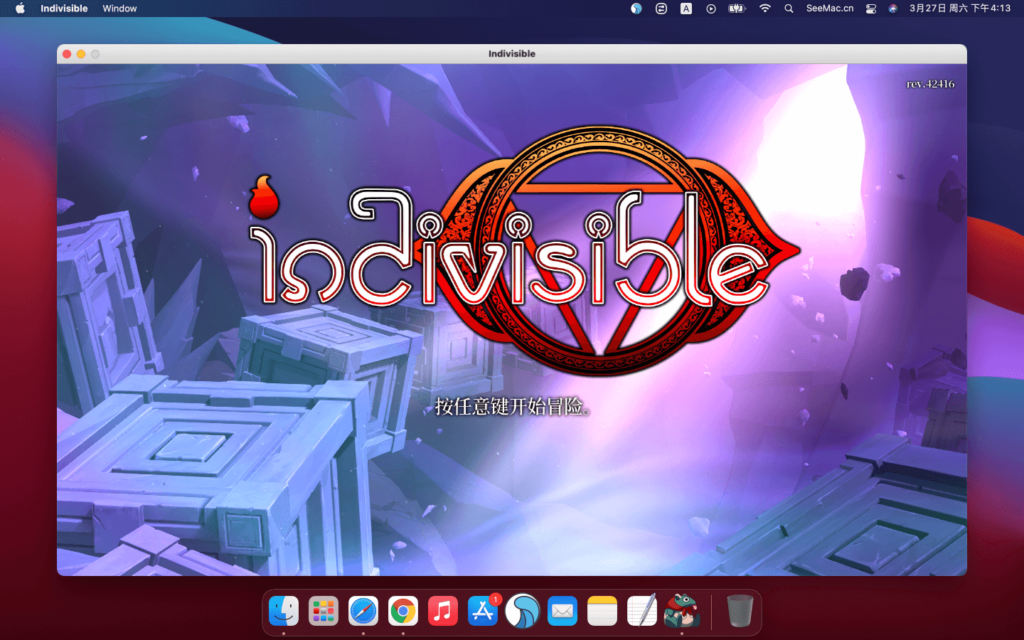Screen dimensions: 1024x640
Task: Click the Wi-Fi icon in the menu bar
Action: 762,8
